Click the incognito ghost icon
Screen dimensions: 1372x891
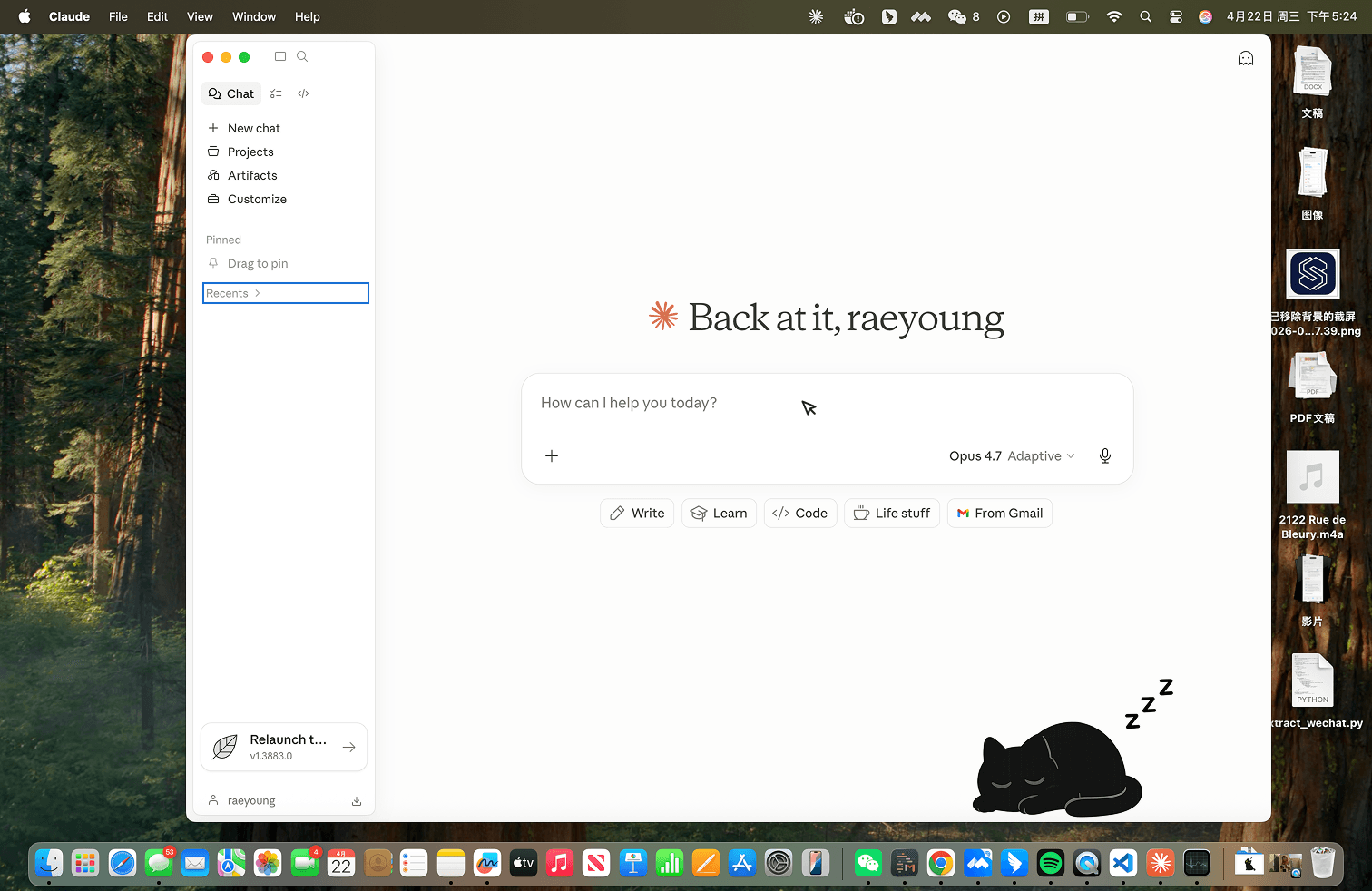click(x=1246, y=59)
